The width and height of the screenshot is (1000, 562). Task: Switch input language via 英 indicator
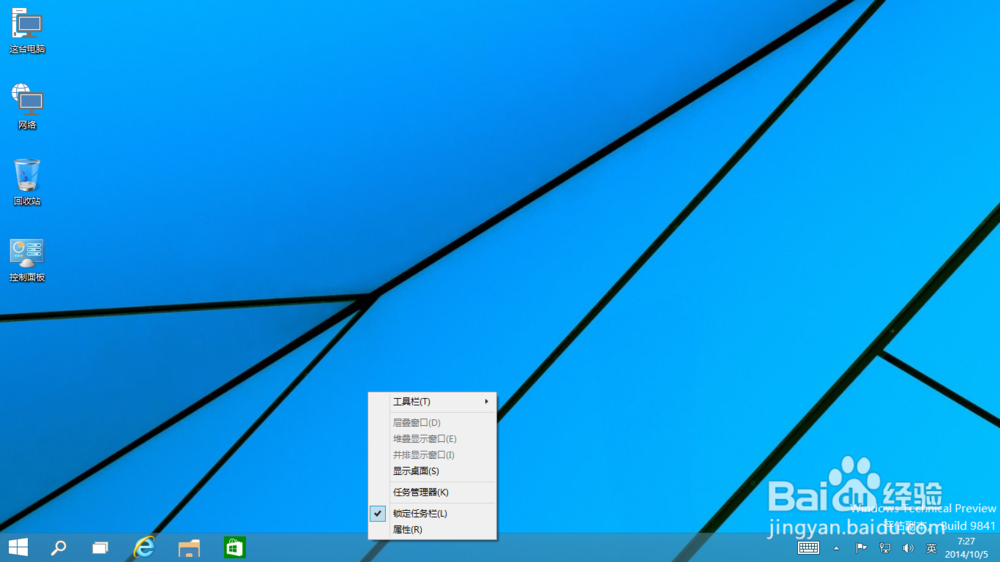click(931, 548)
